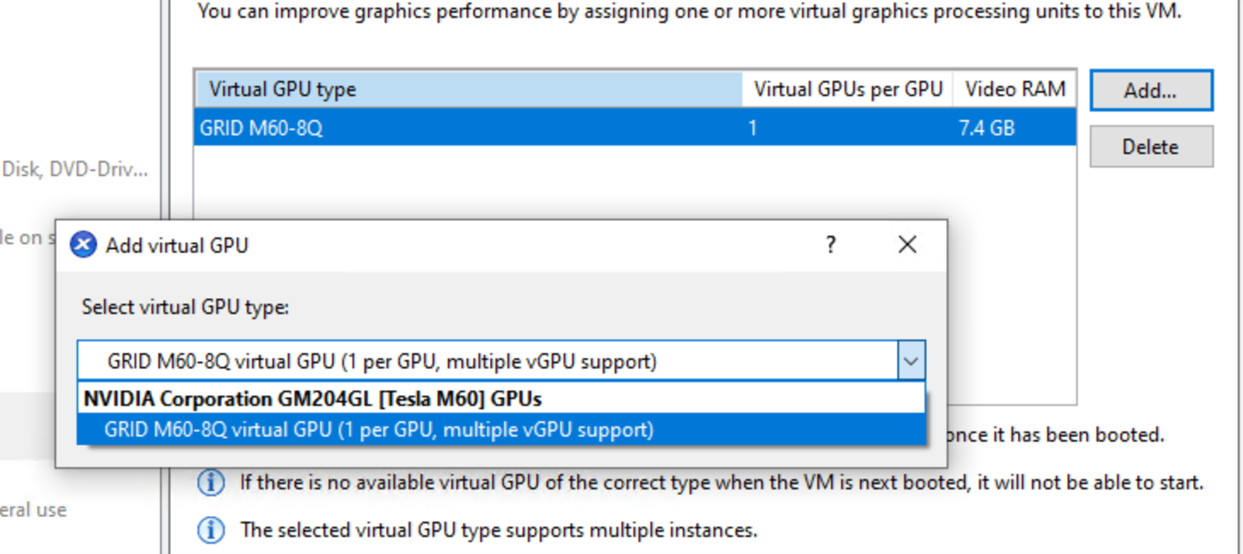The height and width of the screenshot is (554, 1243).
Task: Click the Add virtual GPU title bar
Action: point(450,244)
